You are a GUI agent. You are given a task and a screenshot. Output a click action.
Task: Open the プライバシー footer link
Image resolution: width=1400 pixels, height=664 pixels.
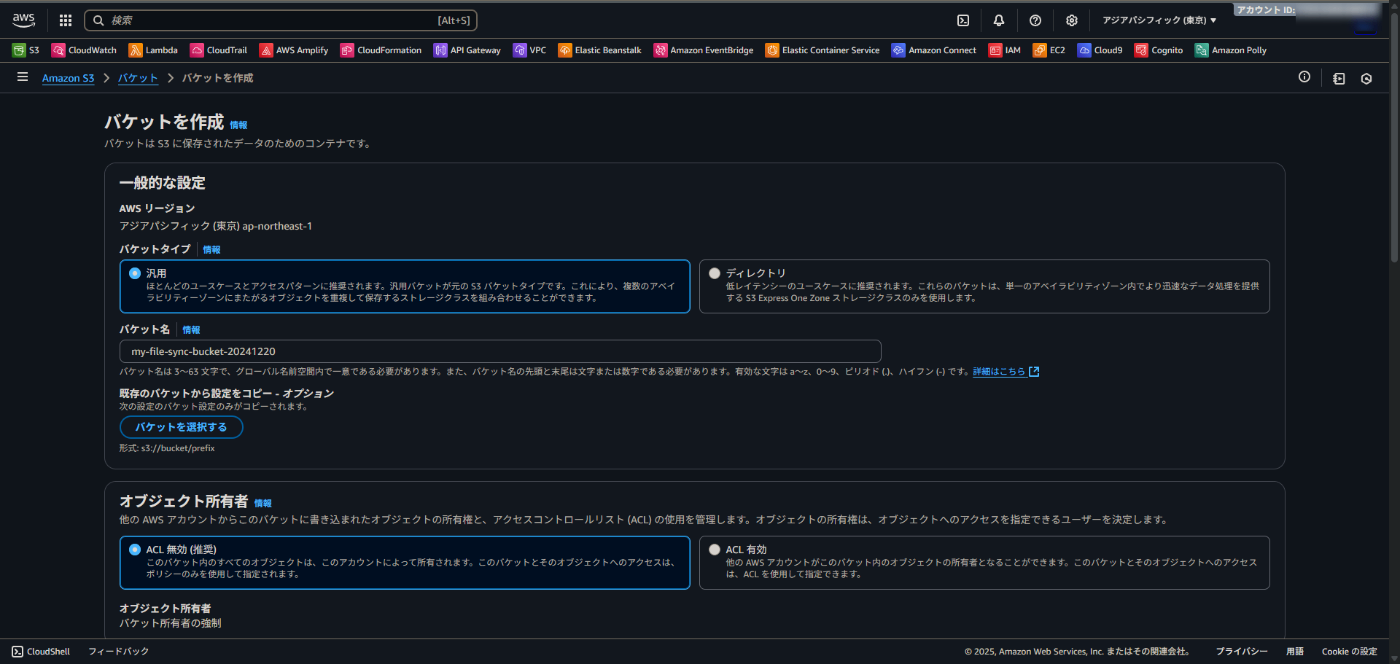tap(1242, 651)
